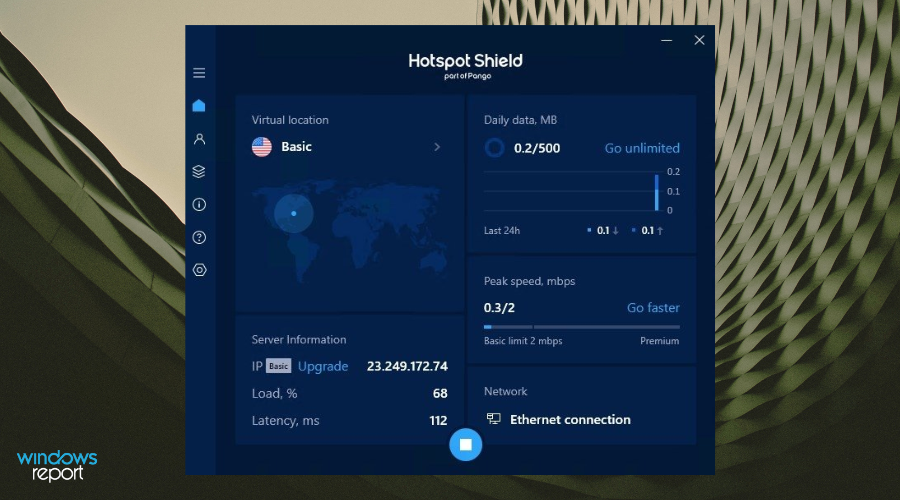Click the download 0.1 indicator

603,231
